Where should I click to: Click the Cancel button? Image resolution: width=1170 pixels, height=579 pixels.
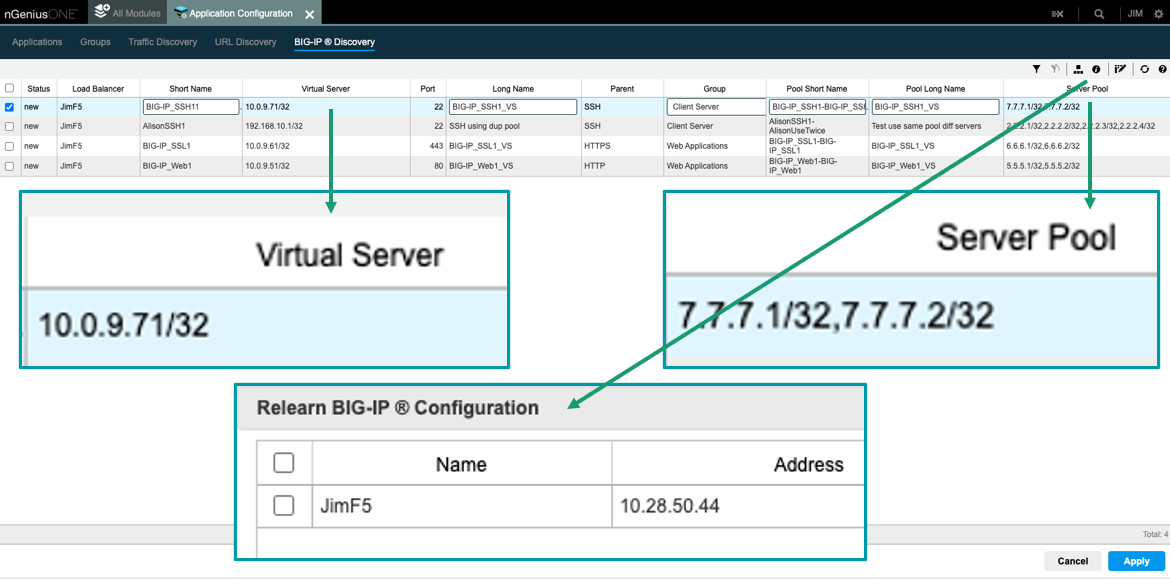[1073, 561]
